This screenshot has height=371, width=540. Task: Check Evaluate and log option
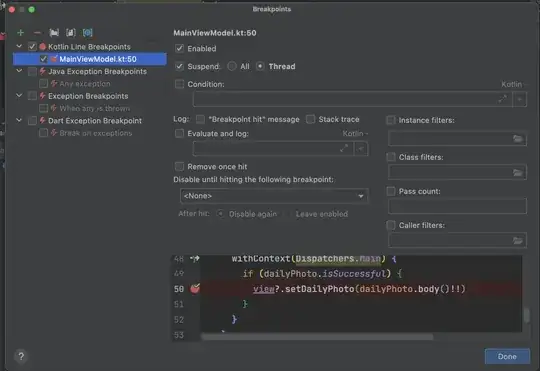click(x=179, y=133)
